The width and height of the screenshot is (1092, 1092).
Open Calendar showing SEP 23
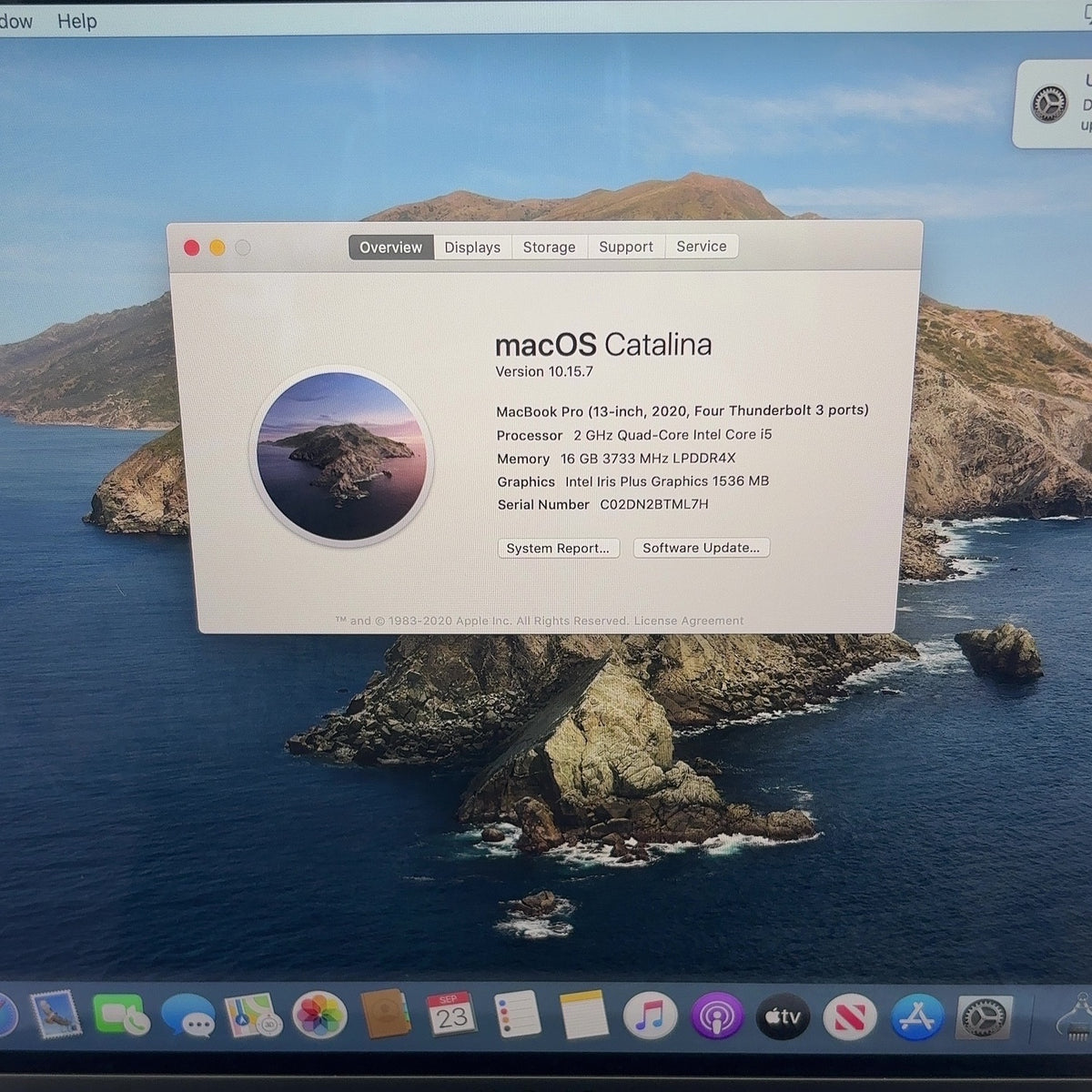pyautogui.click(x=451, y=1015)
